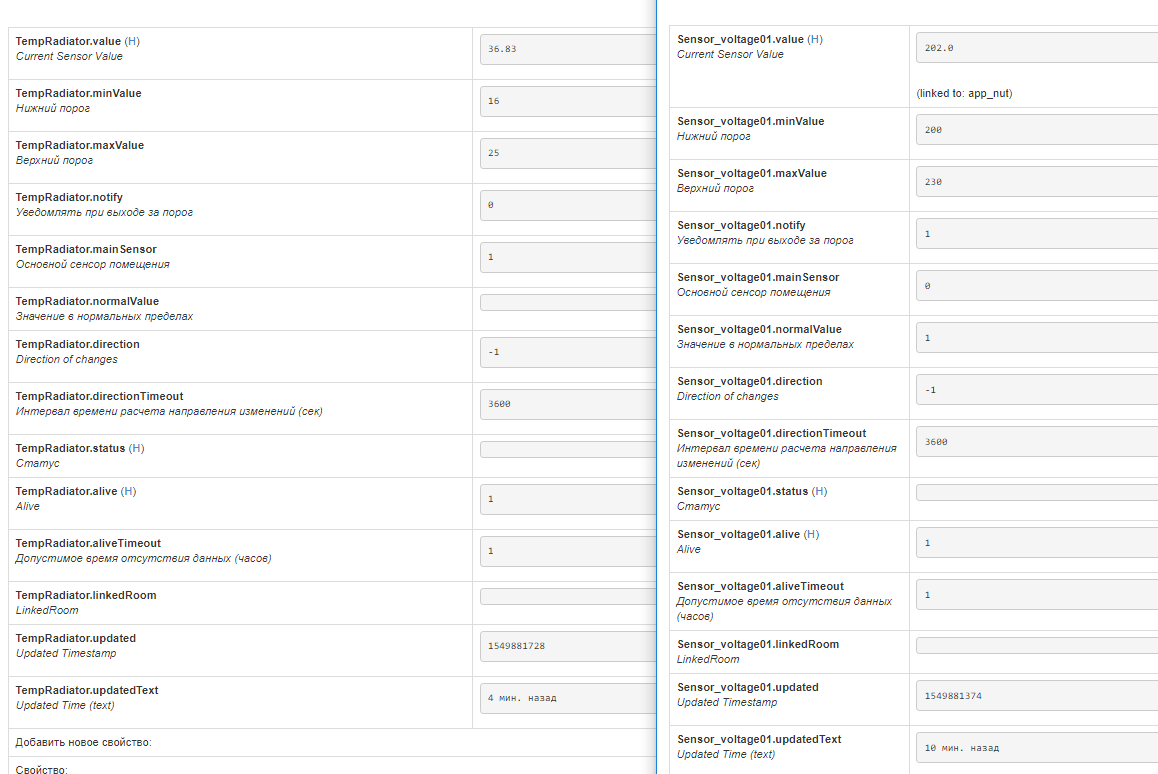Click the Sensor_voltage01.direction field
The image size is (1158, 774).
click(x=1036, y=390)
